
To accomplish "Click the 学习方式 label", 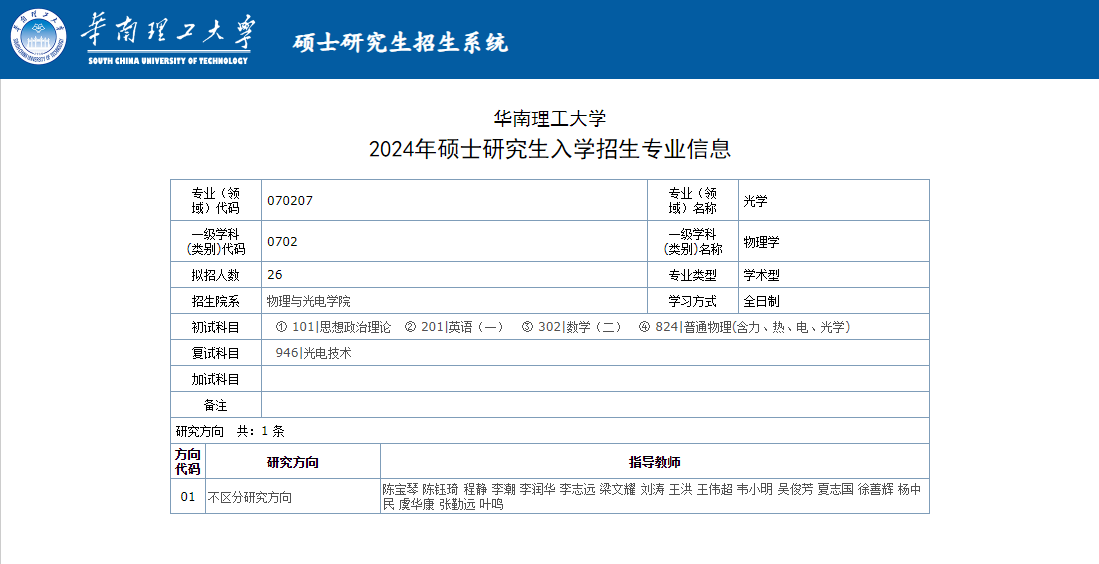I will 692,301.
